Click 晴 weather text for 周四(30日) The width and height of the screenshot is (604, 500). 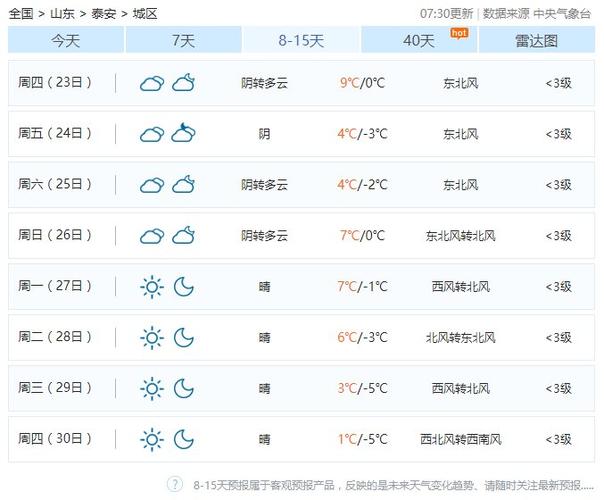pyautogui.click(x=264, y=439)
